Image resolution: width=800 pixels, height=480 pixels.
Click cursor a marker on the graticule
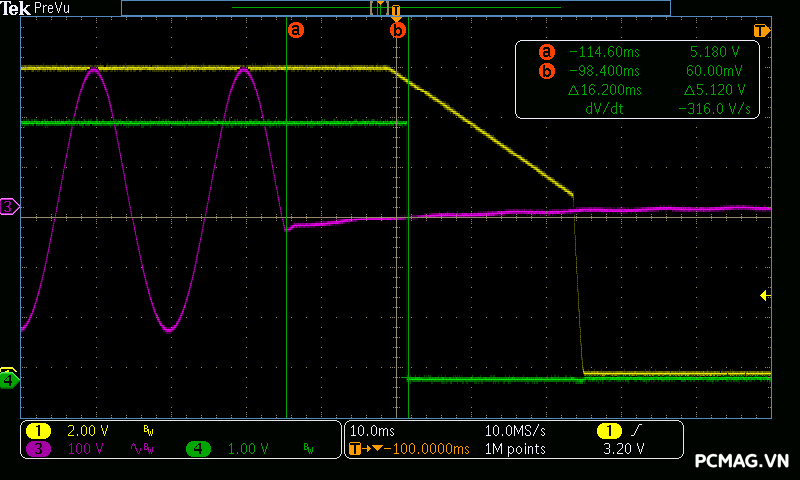[x=295, y=30]
